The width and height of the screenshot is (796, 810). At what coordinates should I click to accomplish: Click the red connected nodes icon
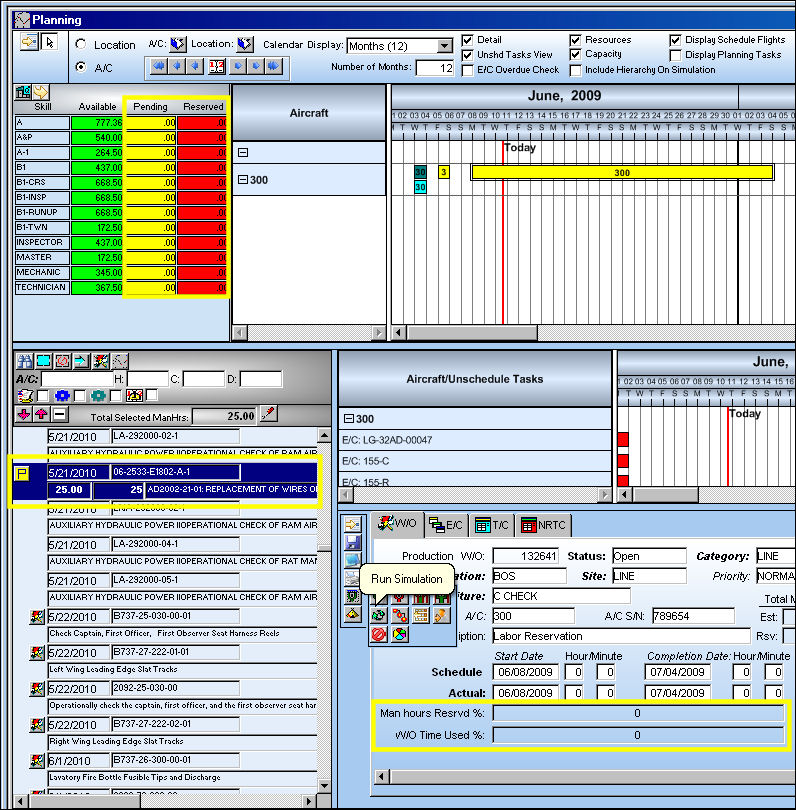[x=399, y=615]
